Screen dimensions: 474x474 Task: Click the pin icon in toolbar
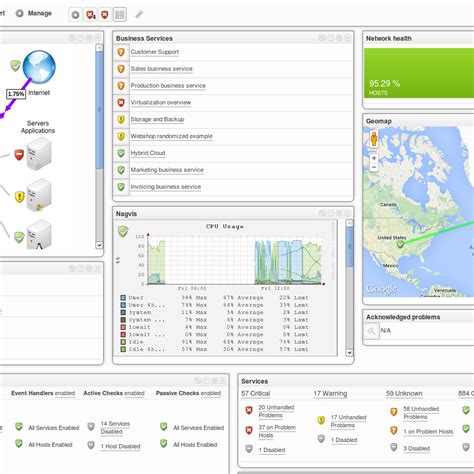[x=139, y=14]
